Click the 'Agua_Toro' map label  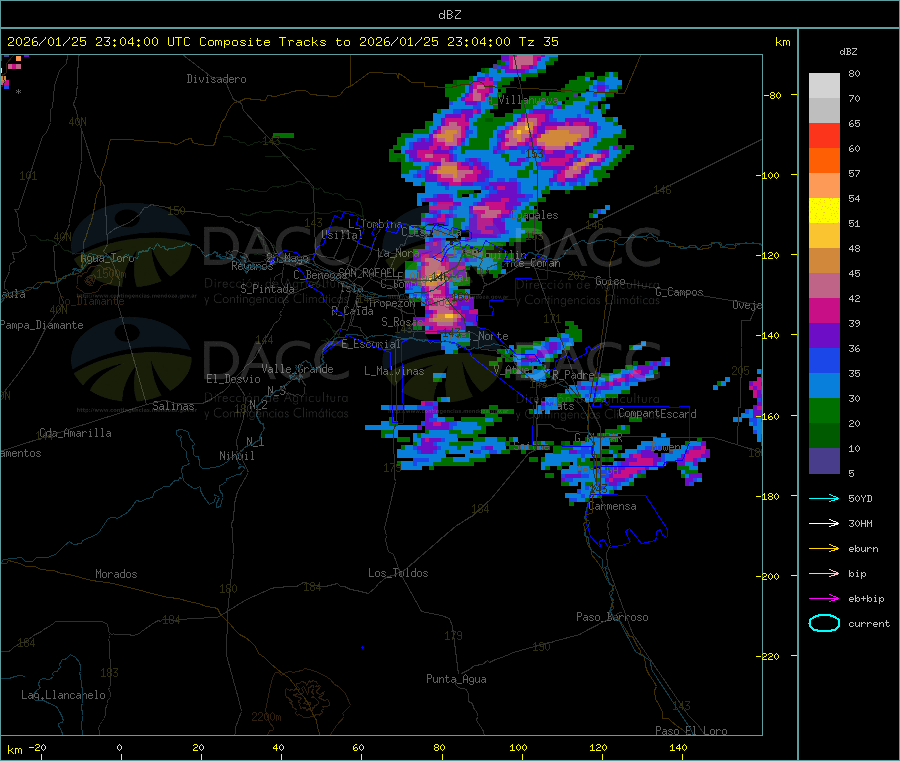(107, 258)
